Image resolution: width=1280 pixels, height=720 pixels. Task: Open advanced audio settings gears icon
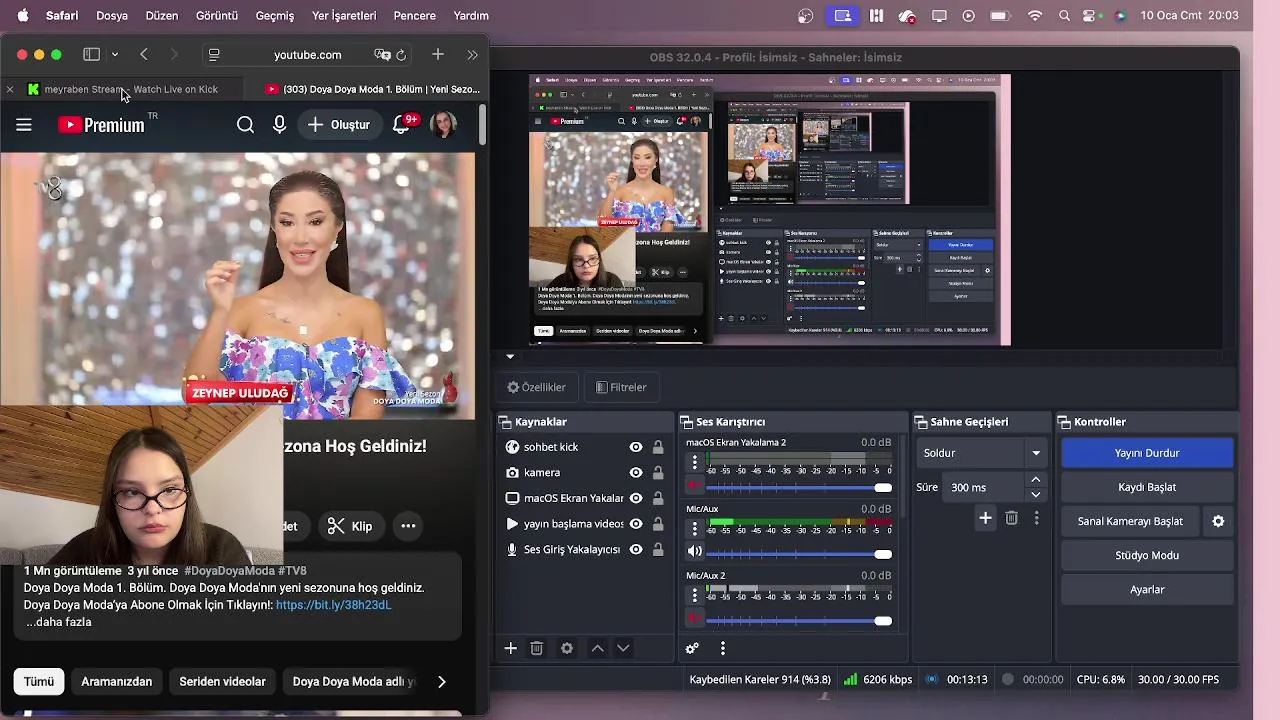pyautogui.click(x=691, y=648)
